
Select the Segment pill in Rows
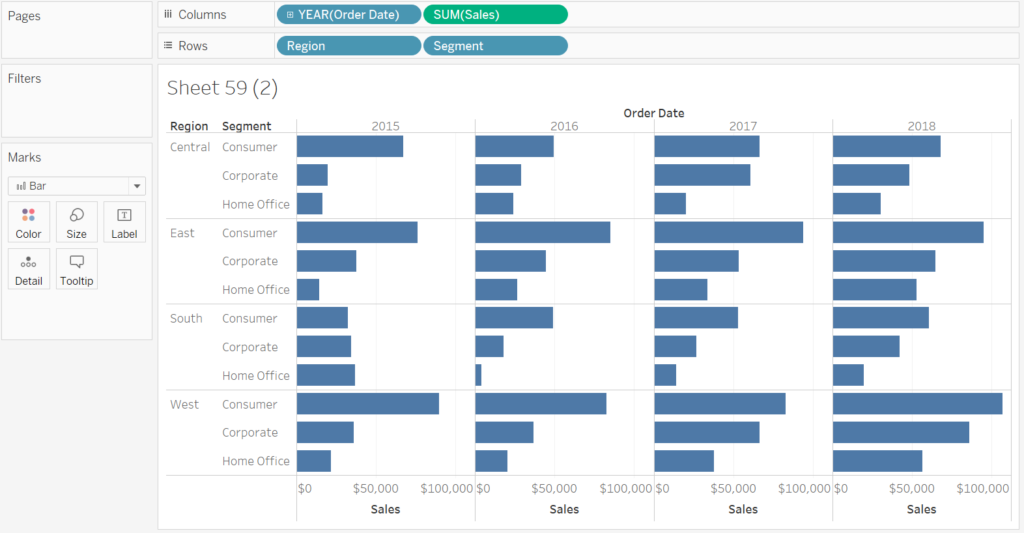(495, 46)
